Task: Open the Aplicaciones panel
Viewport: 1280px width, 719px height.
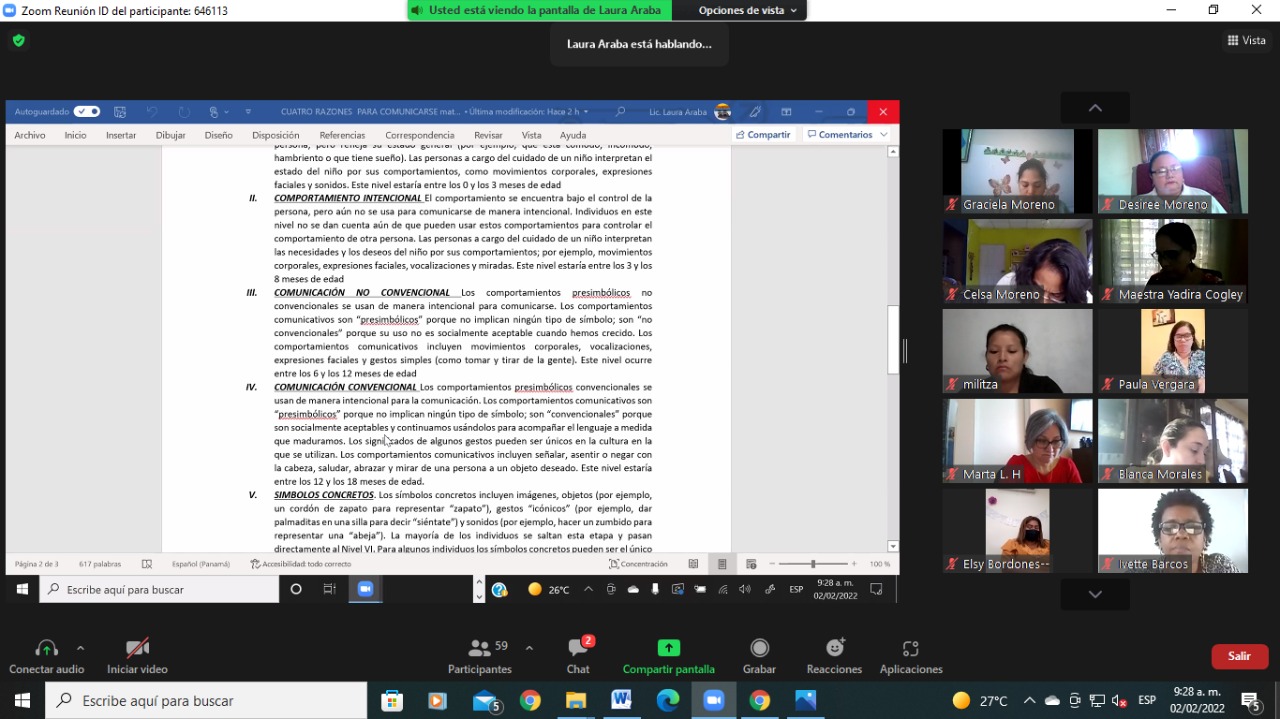Action: [910, 656]
